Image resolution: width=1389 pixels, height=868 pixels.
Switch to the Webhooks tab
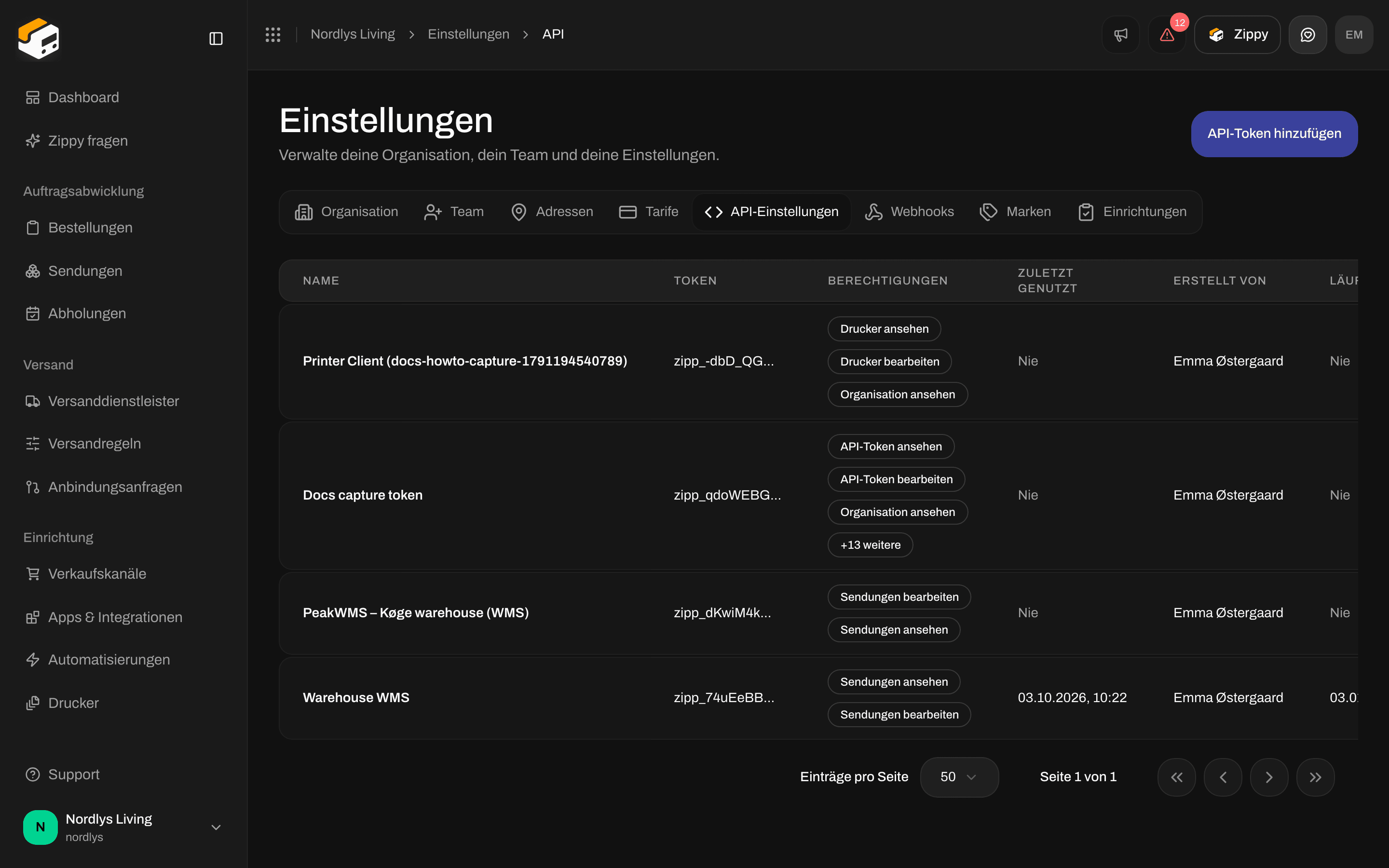pos(909,212)
